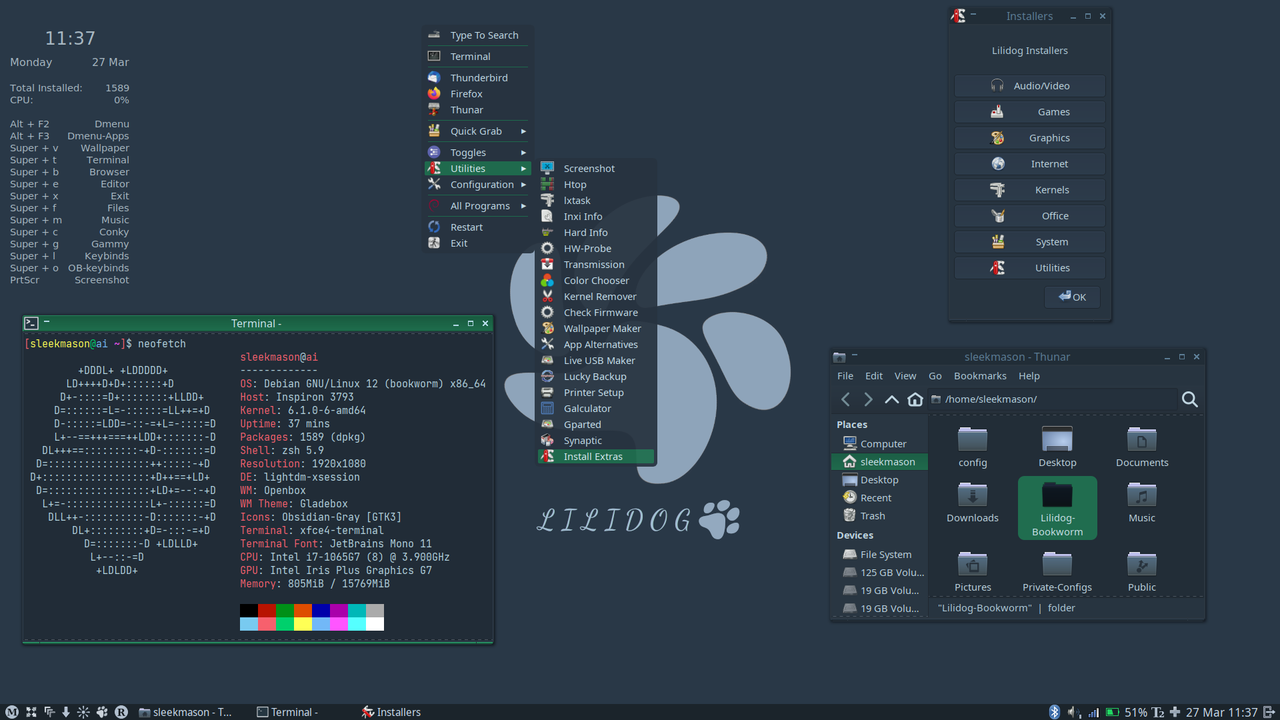Open Graphics installers

tap(1029, 137)
